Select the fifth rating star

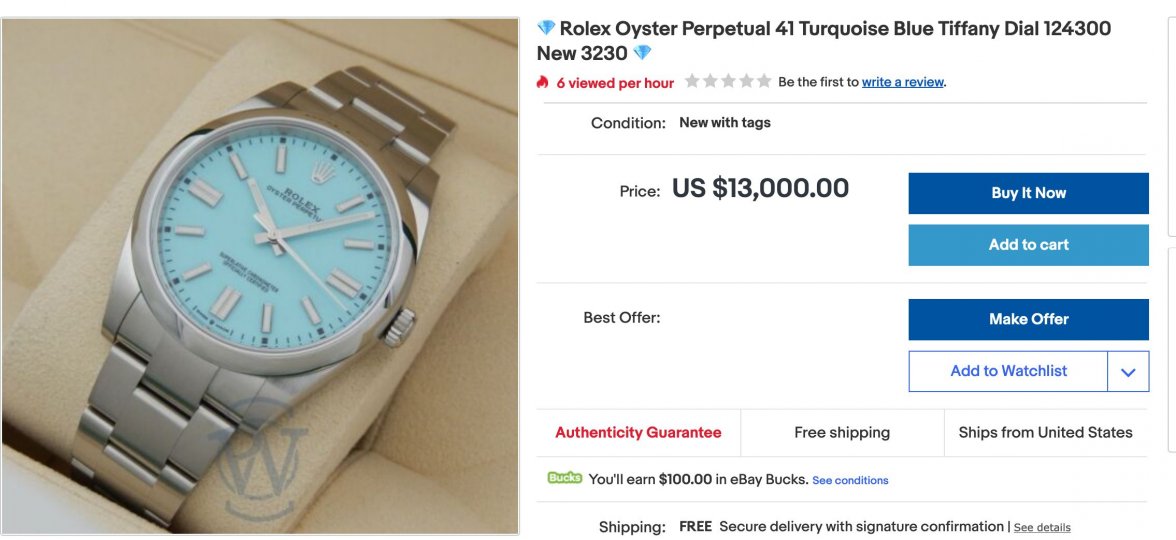pyautogui.click(x=764, y=82)
